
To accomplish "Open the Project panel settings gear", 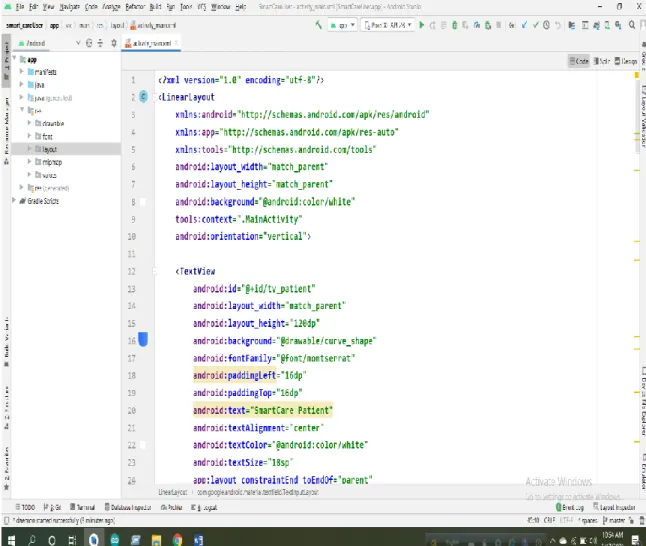I will [114, 43].
